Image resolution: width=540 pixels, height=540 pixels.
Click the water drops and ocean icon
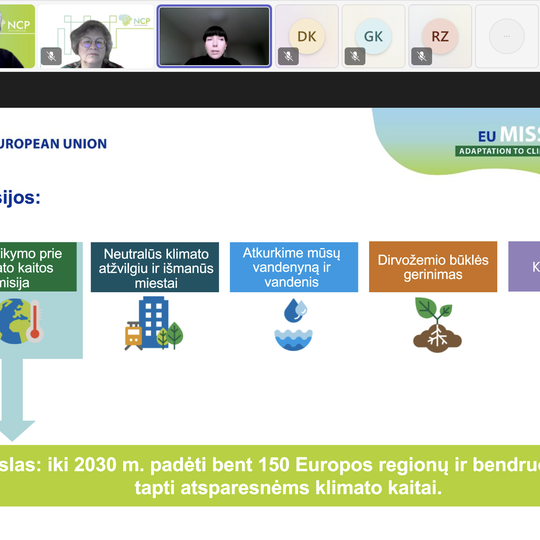293,324
